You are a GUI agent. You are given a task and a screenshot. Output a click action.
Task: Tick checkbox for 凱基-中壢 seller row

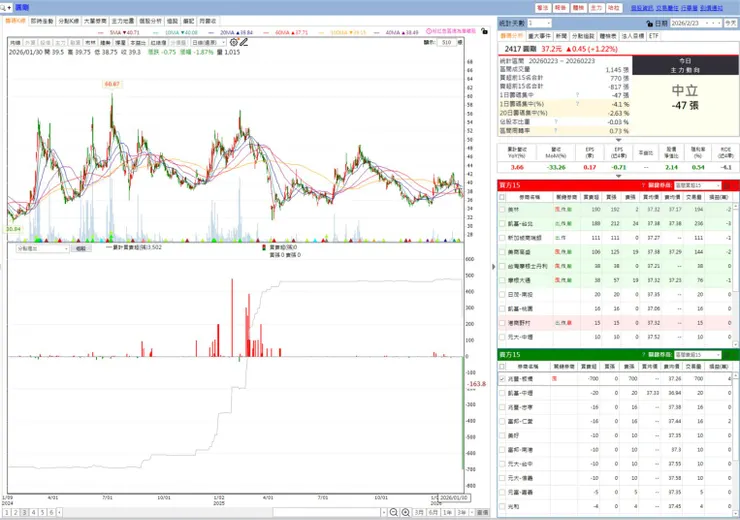502,393
